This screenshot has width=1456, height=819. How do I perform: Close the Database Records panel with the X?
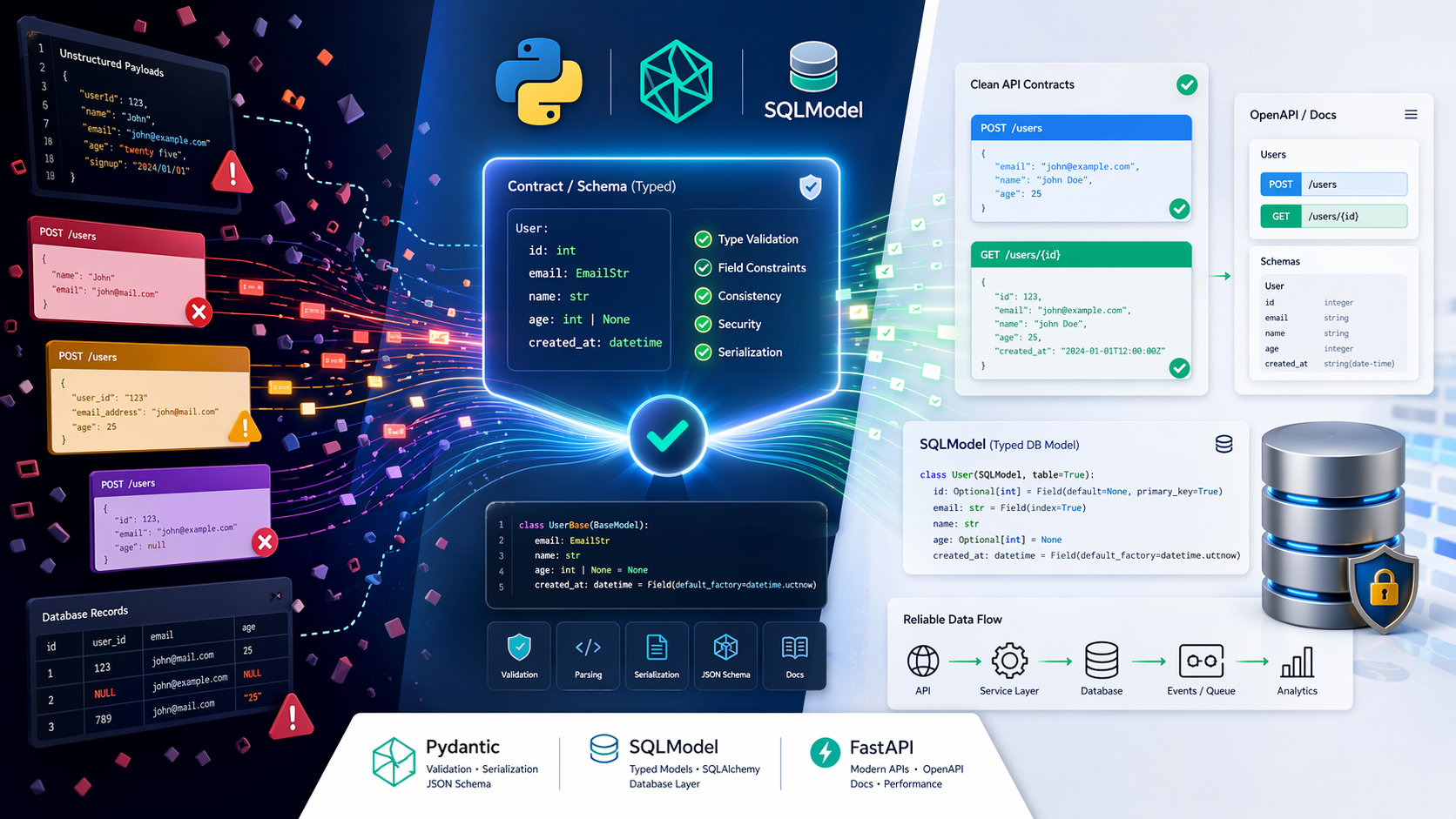click(275, 596)
